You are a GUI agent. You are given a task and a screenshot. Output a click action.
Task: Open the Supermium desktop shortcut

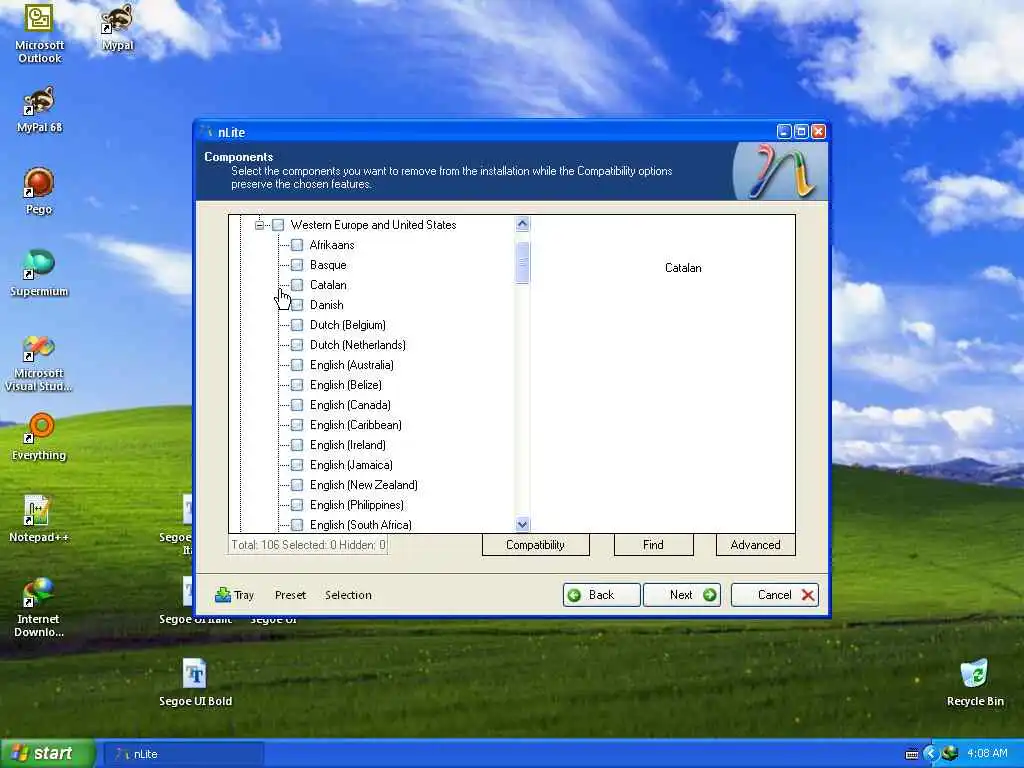tap(39, 273)
